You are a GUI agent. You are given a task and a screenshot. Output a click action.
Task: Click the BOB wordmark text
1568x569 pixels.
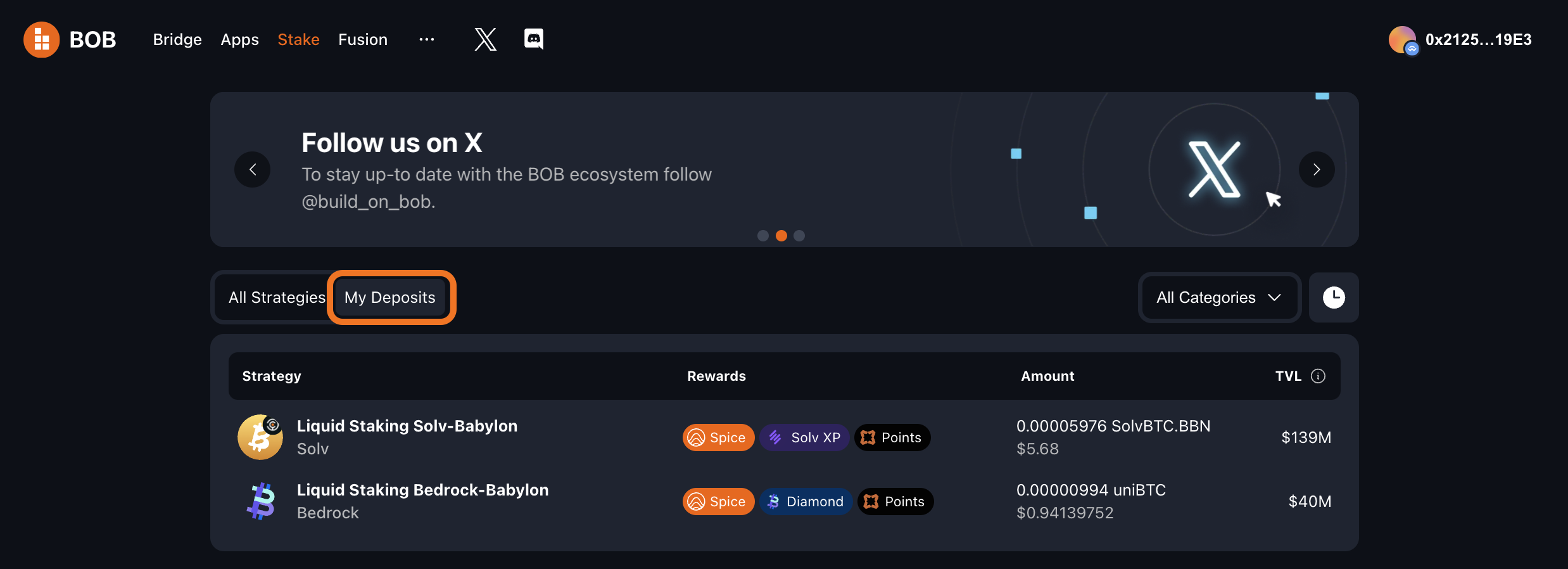92,40
